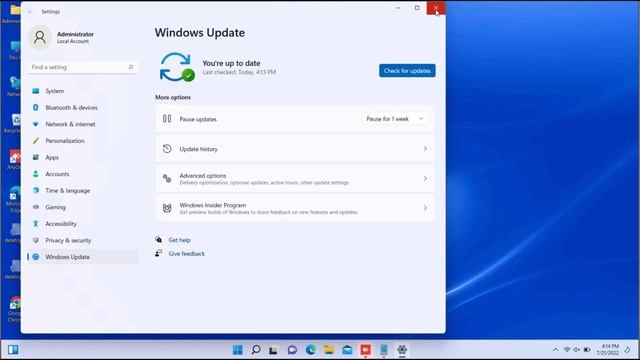Show hidden tray icons chevron
640x360 pixels.
555,350
